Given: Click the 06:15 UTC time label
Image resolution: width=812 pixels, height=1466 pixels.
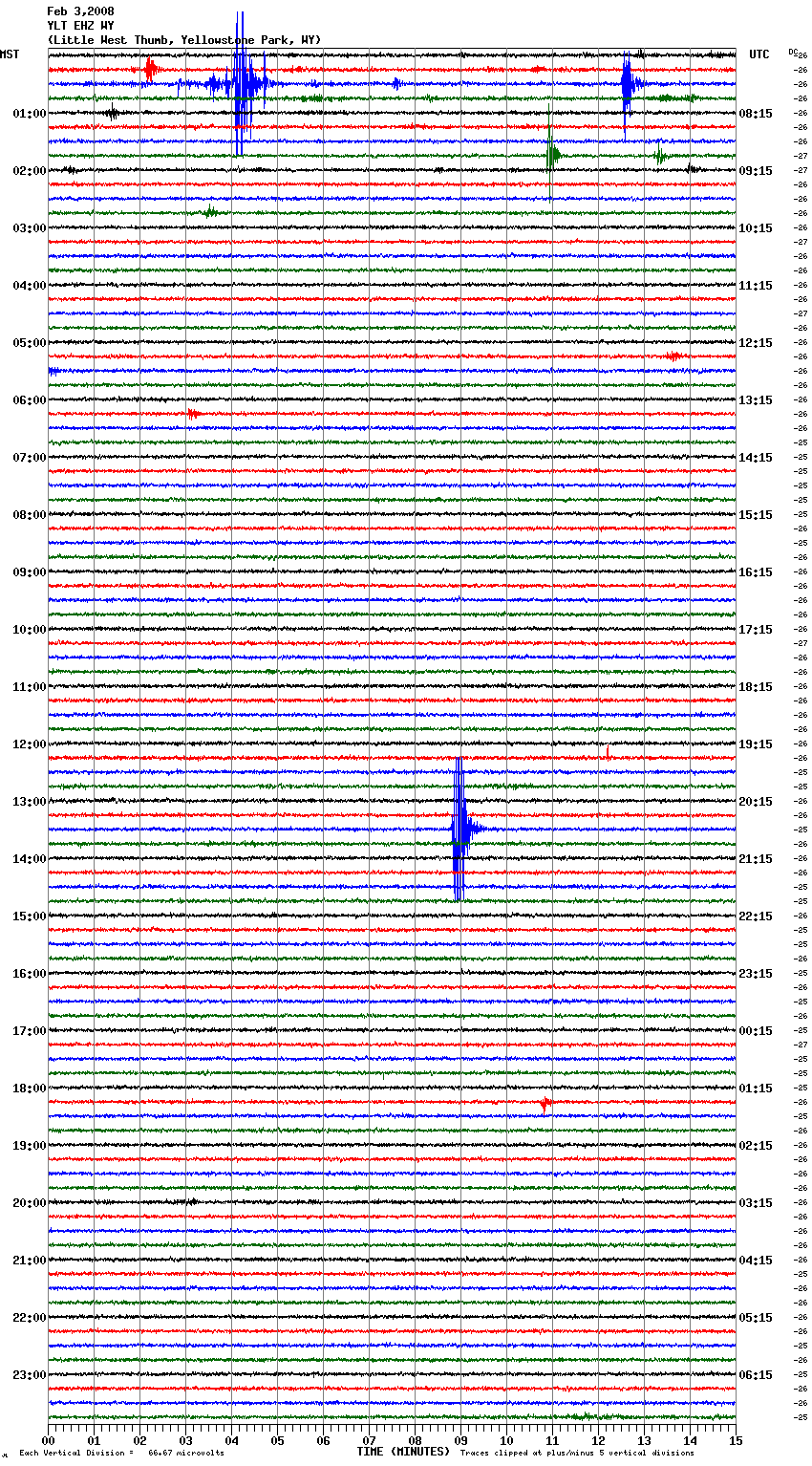Looking at the screenshot, I should [756, 1375].
